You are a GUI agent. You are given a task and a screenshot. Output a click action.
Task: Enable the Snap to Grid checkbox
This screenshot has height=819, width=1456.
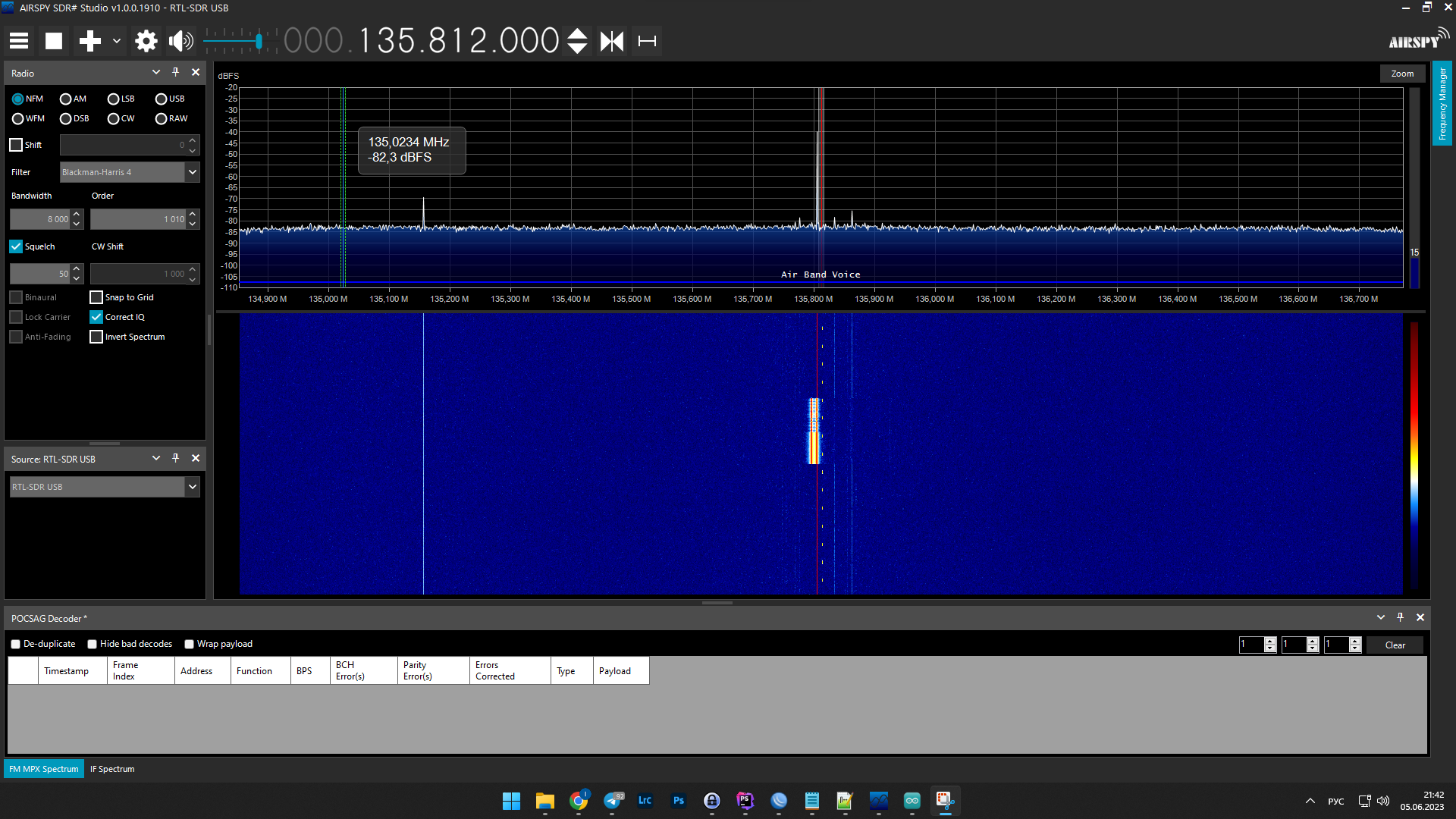coord(96,297)
